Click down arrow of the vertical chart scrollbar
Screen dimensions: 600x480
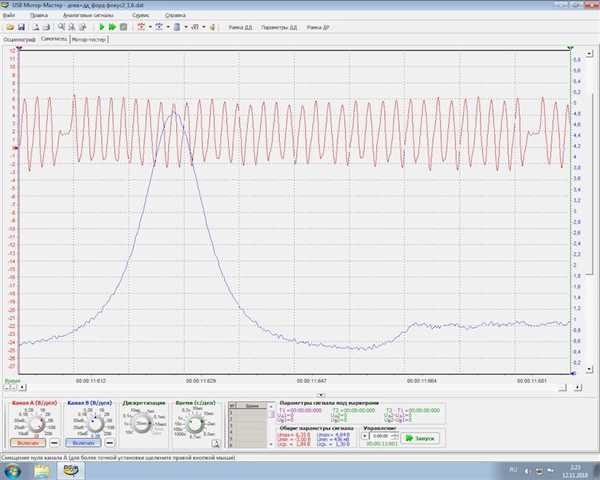[x=589, y=369]
